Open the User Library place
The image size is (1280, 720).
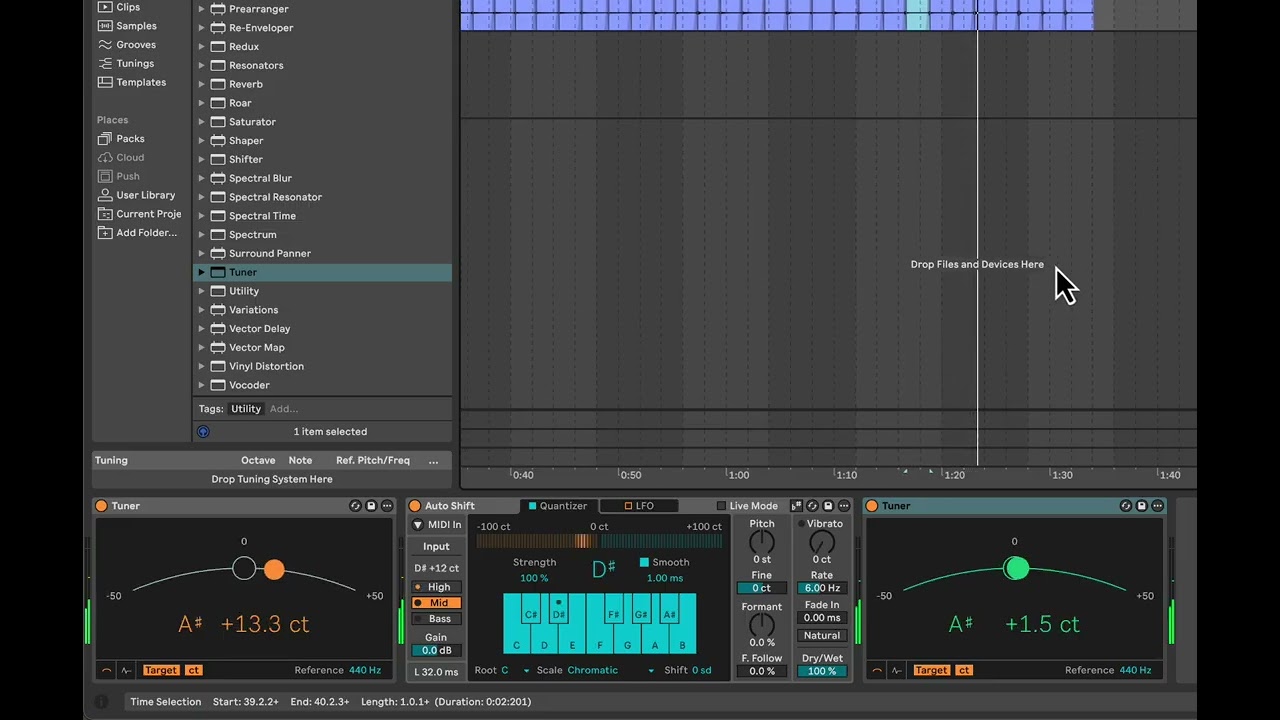pos(136,195)
